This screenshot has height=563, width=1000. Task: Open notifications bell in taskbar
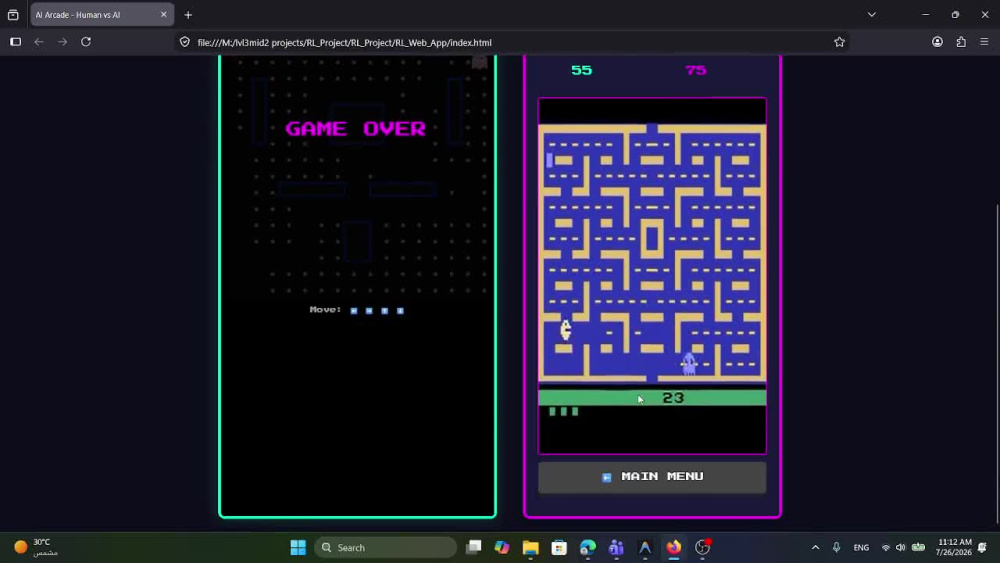[982, 547]
